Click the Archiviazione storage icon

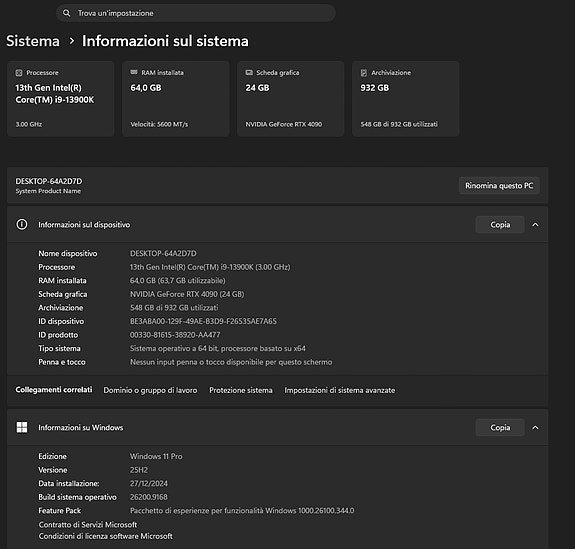pyautogui.click(x=364, y=73)
